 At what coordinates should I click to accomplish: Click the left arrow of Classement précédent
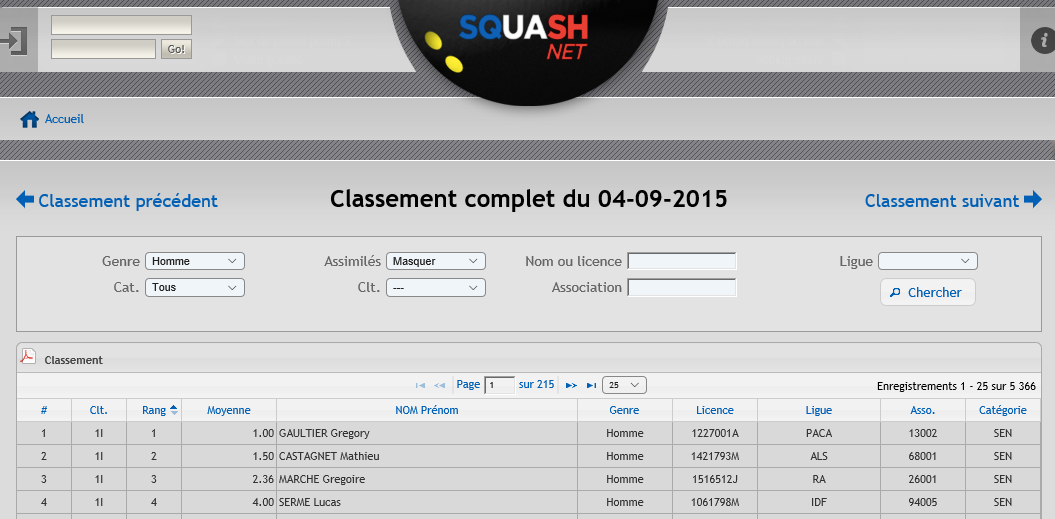pyautogui.click(x=25, y=200)
